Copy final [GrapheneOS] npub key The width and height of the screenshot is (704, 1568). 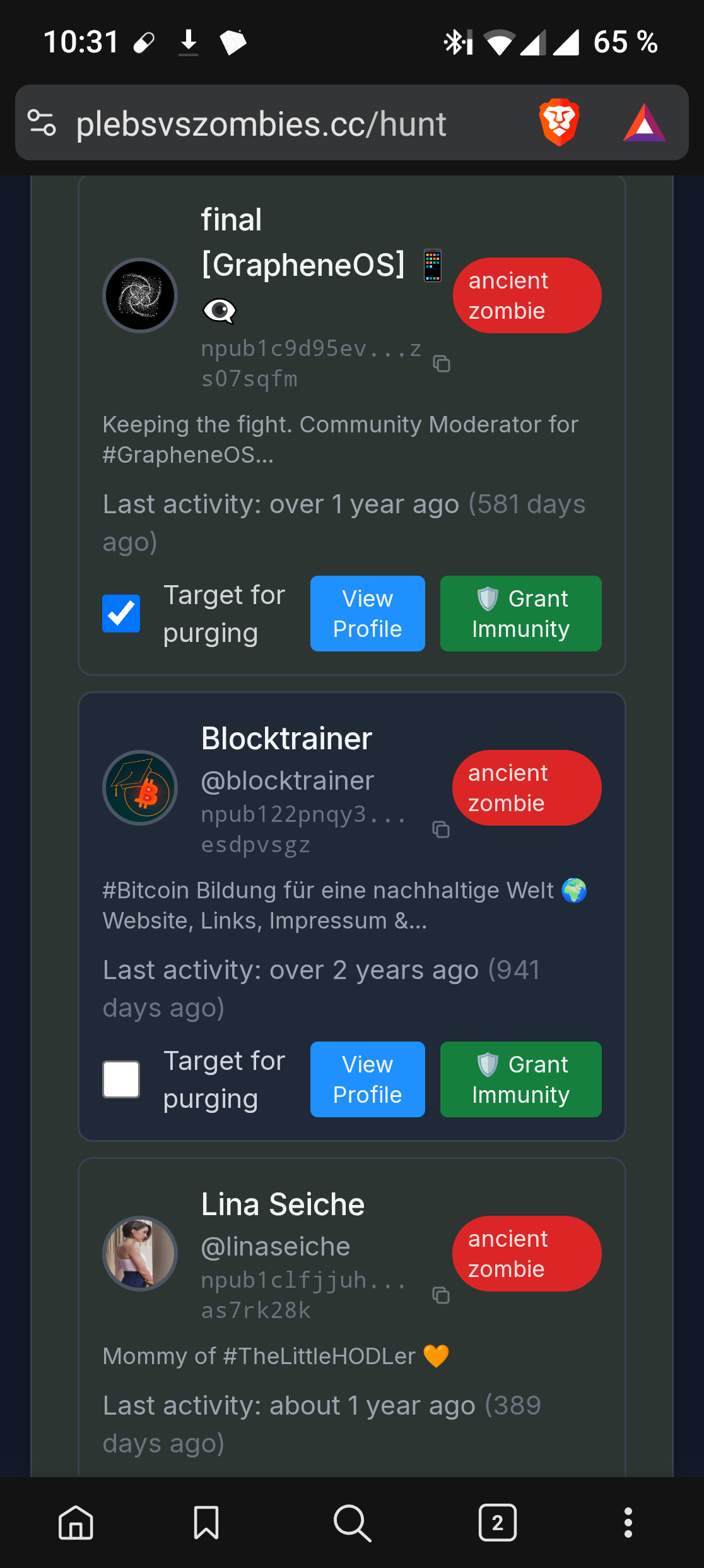point(442,364)
